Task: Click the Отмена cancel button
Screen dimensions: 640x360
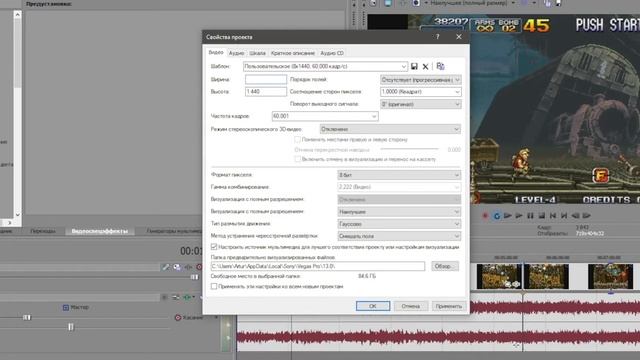Action: 411,306
